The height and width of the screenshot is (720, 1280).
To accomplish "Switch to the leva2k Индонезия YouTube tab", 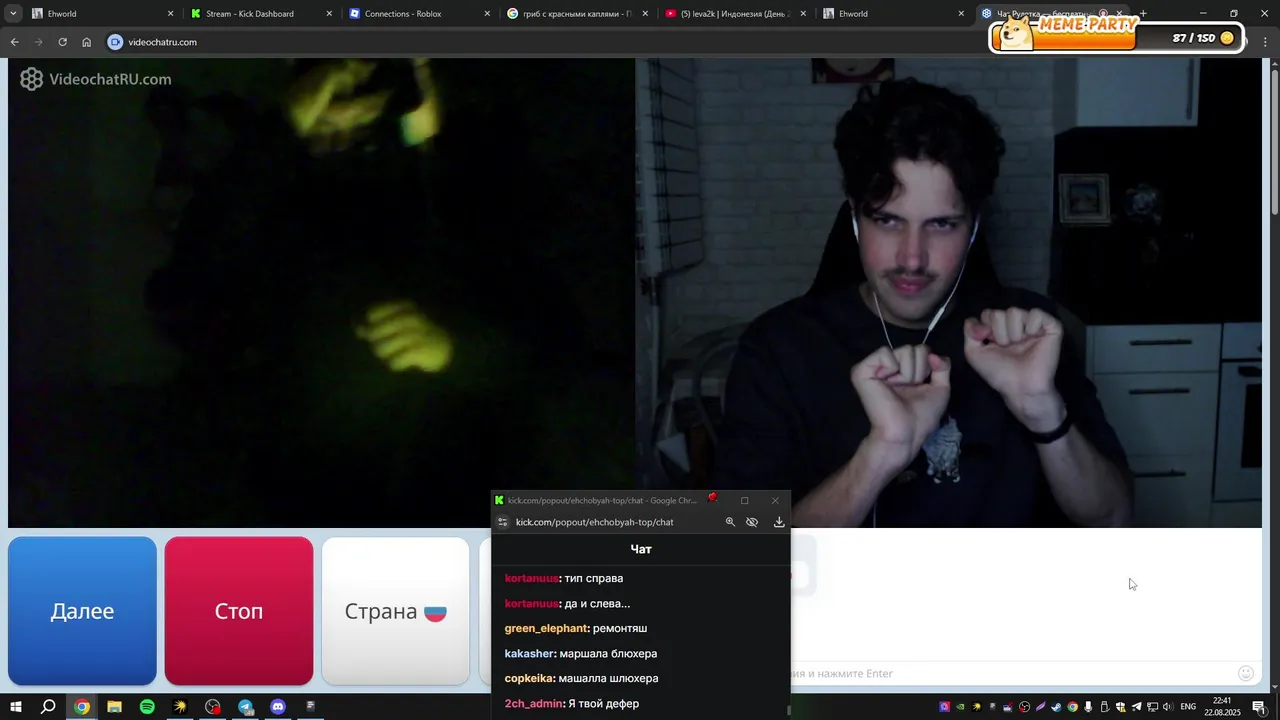I will tap(732, 14).
